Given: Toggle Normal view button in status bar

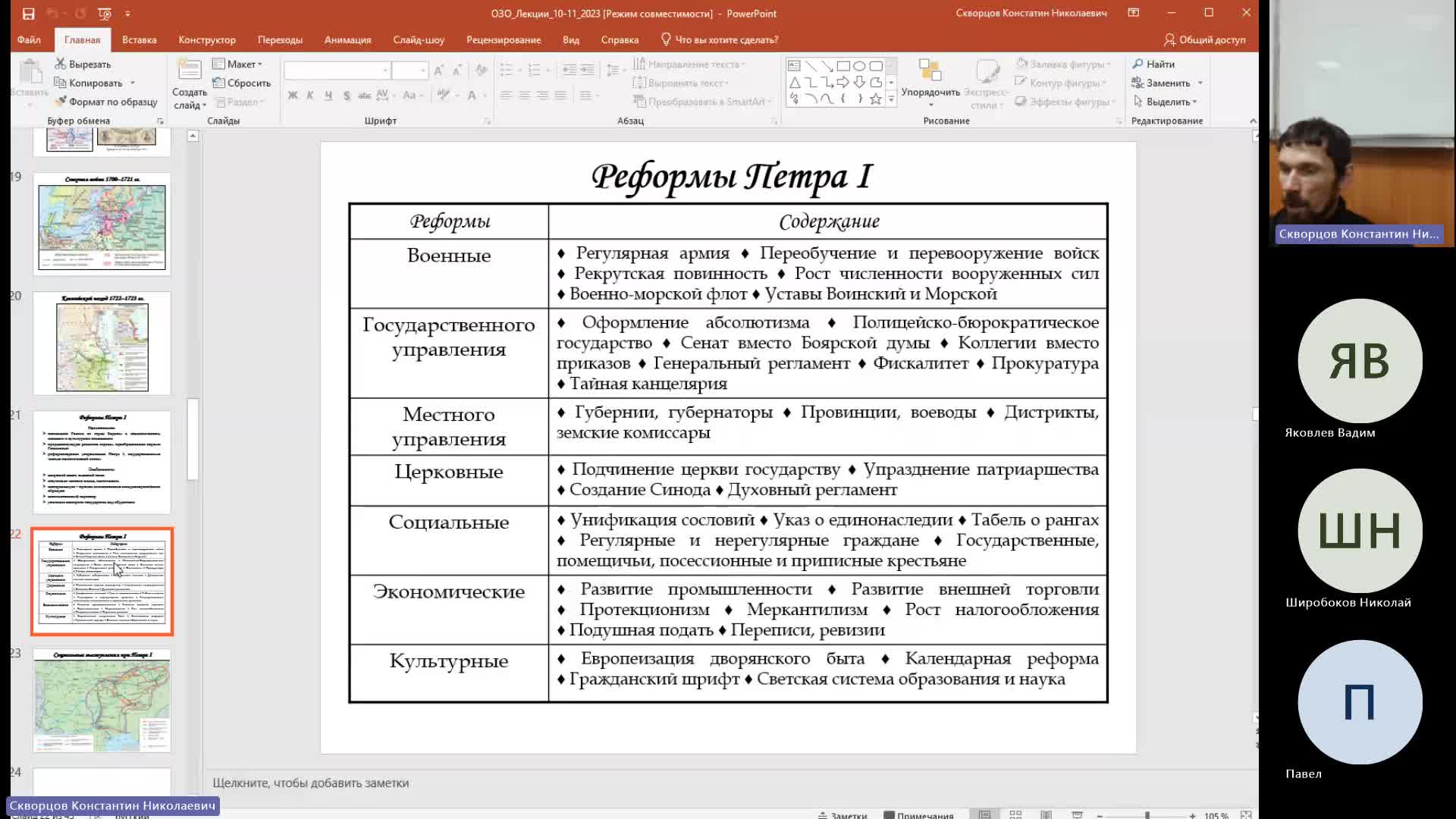Looking at the screenshot, I should [x=984, y=814].
